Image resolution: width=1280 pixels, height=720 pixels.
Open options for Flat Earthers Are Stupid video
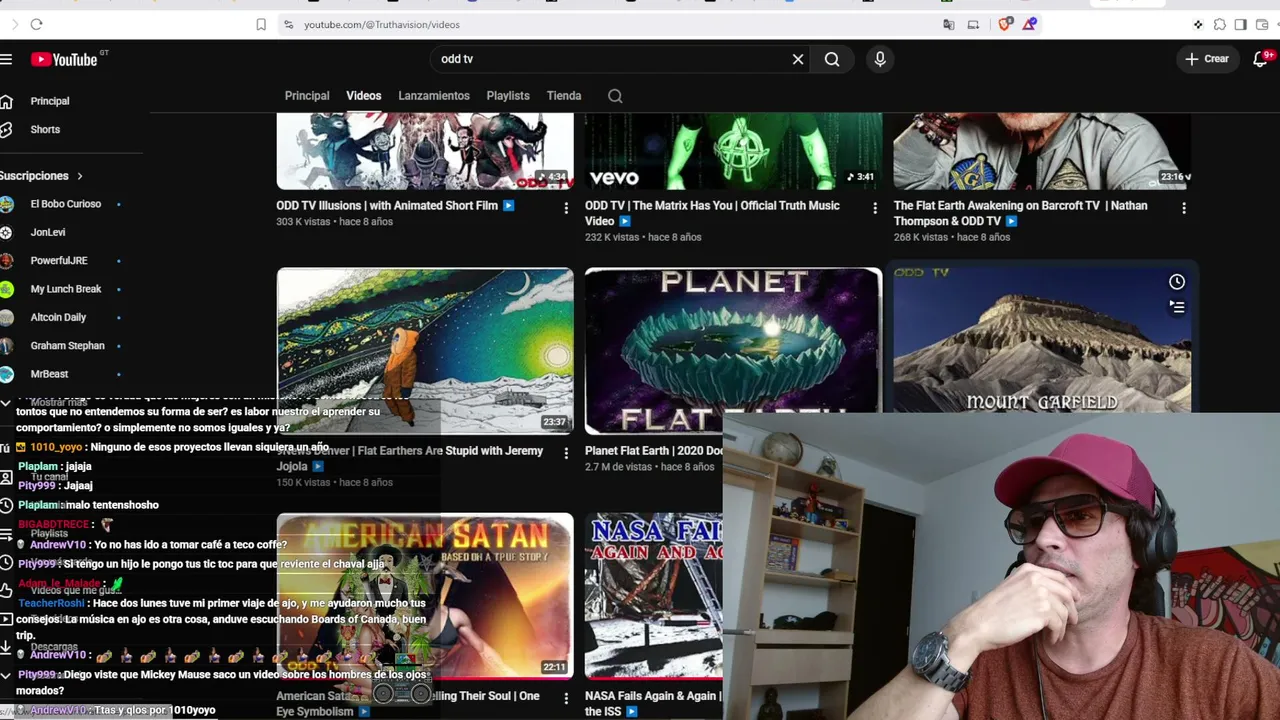(566, 453)
